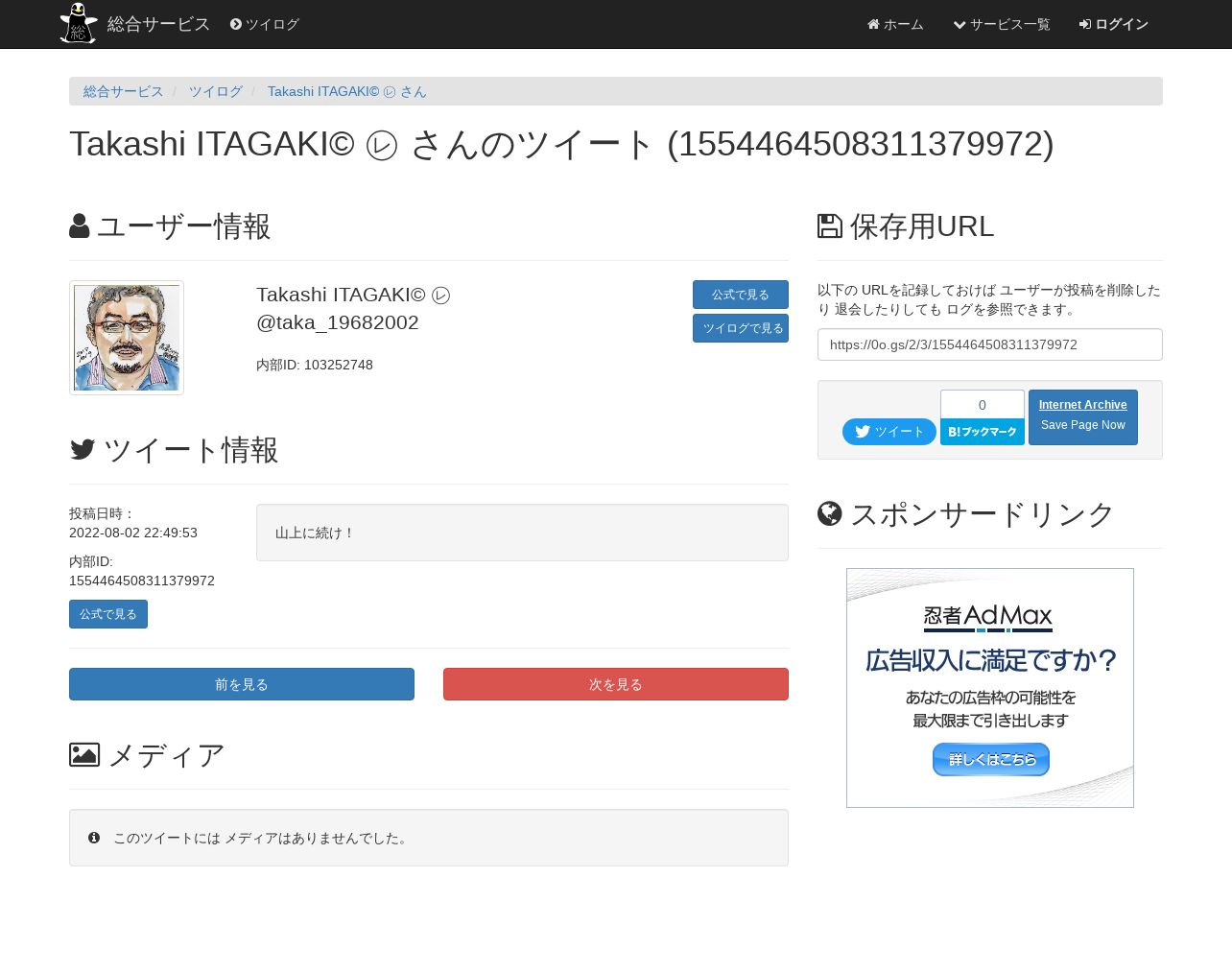Click the user avatar portrait thumbnail
The image size is (1232, 972).
(x=127, y=338)
